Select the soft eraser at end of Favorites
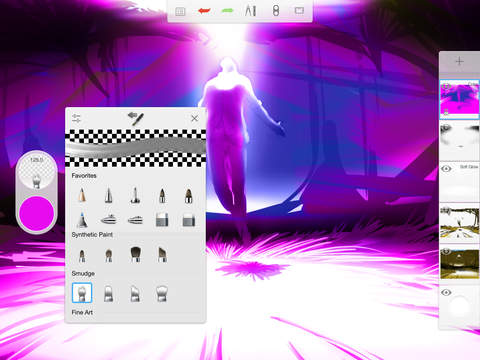Screen dimensions: 480x360 189,220
